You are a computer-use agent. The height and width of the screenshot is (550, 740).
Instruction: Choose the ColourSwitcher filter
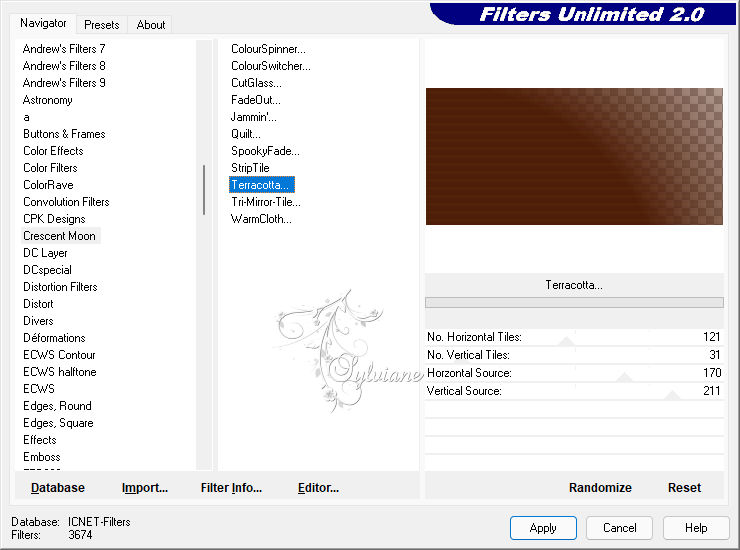coord(270,66)
